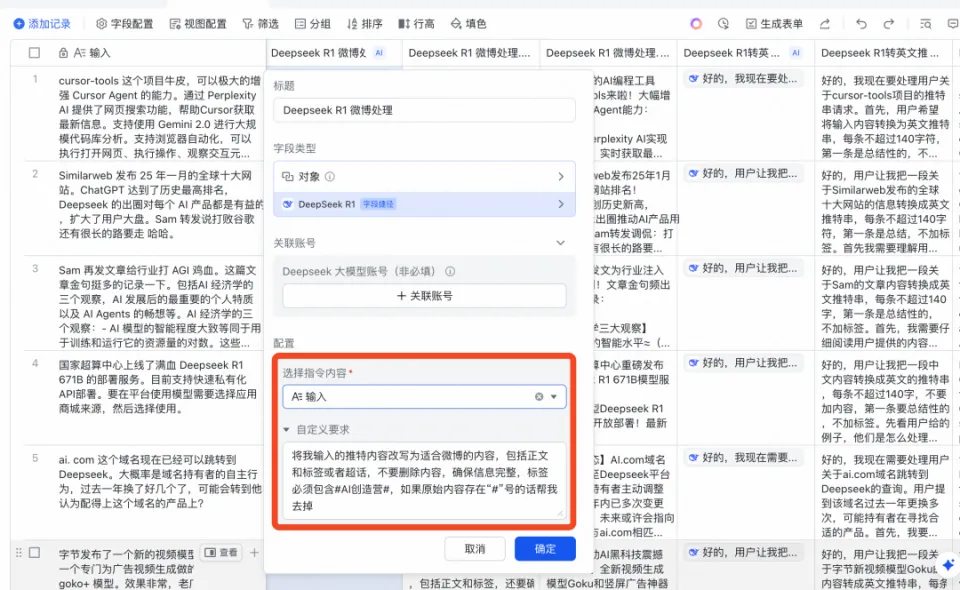Click the row drag handle beside 字节发布了 row
Image resolution: width=960 pixels, height=590 pixels.
[19, 553]
